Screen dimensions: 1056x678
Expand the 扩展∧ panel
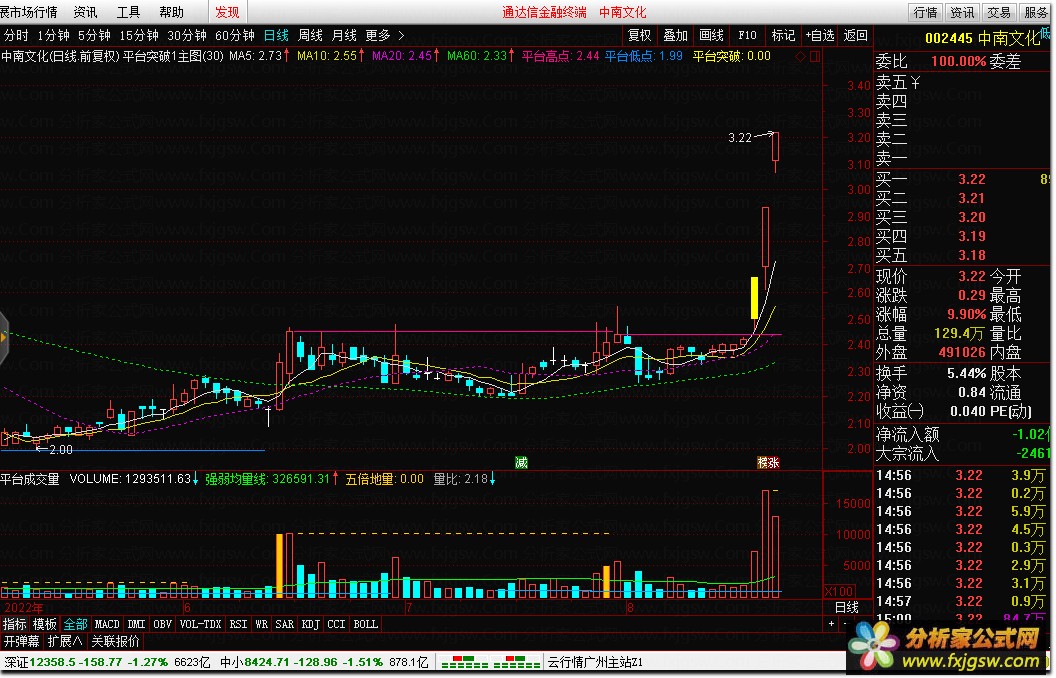pyautogui.click(x=65, y=641)
